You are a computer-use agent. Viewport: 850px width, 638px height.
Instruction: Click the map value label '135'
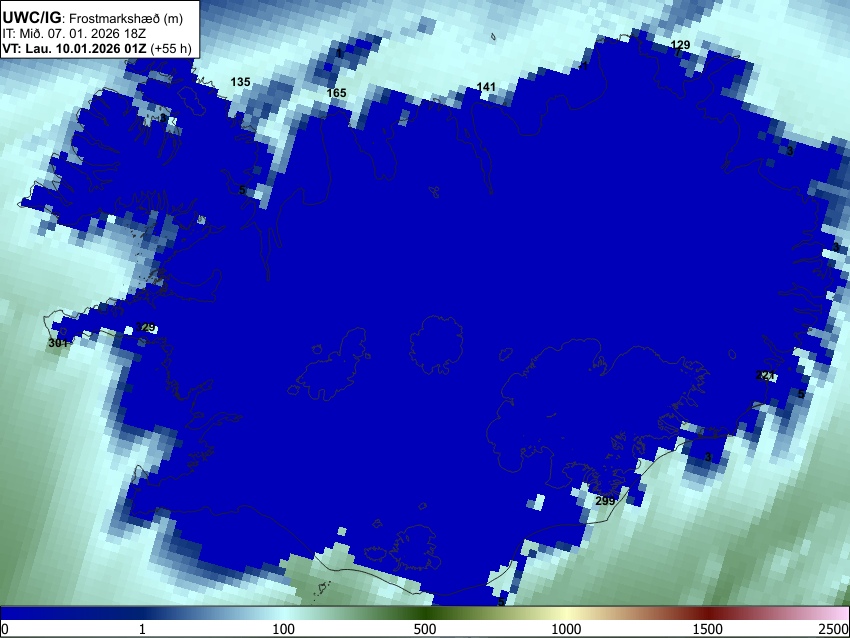pos(241,82)
